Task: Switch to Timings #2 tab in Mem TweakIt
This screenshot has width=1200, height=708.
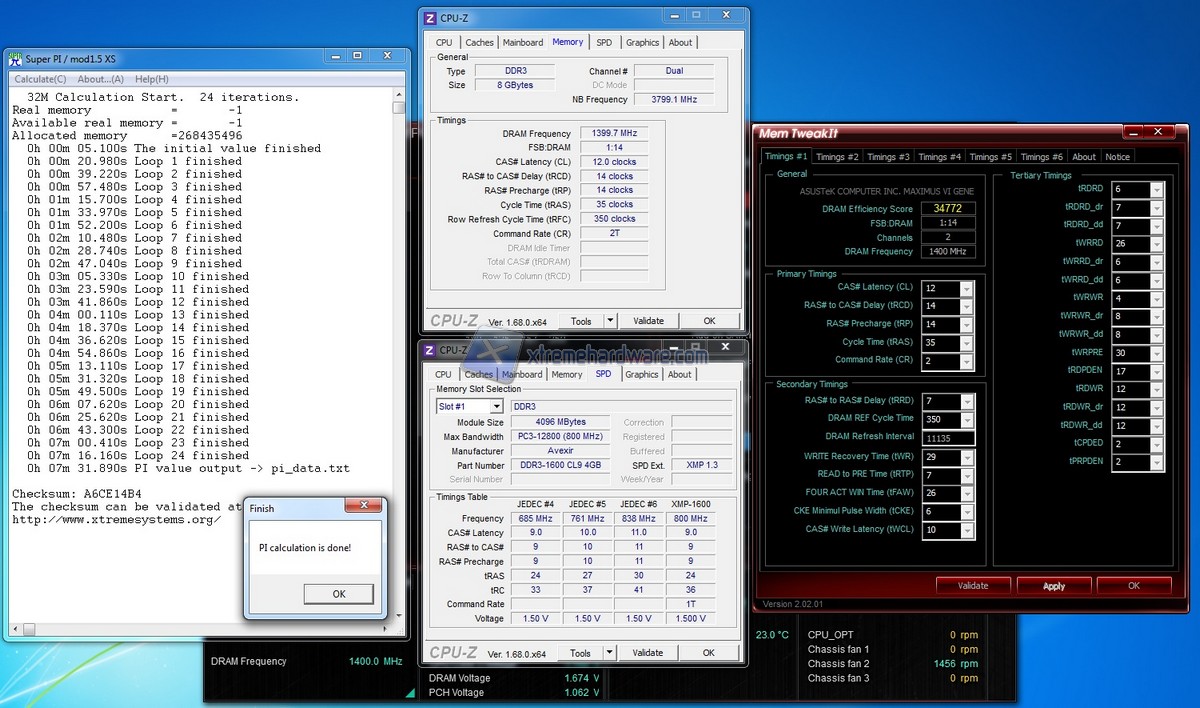Action: [x=837, y=157]
